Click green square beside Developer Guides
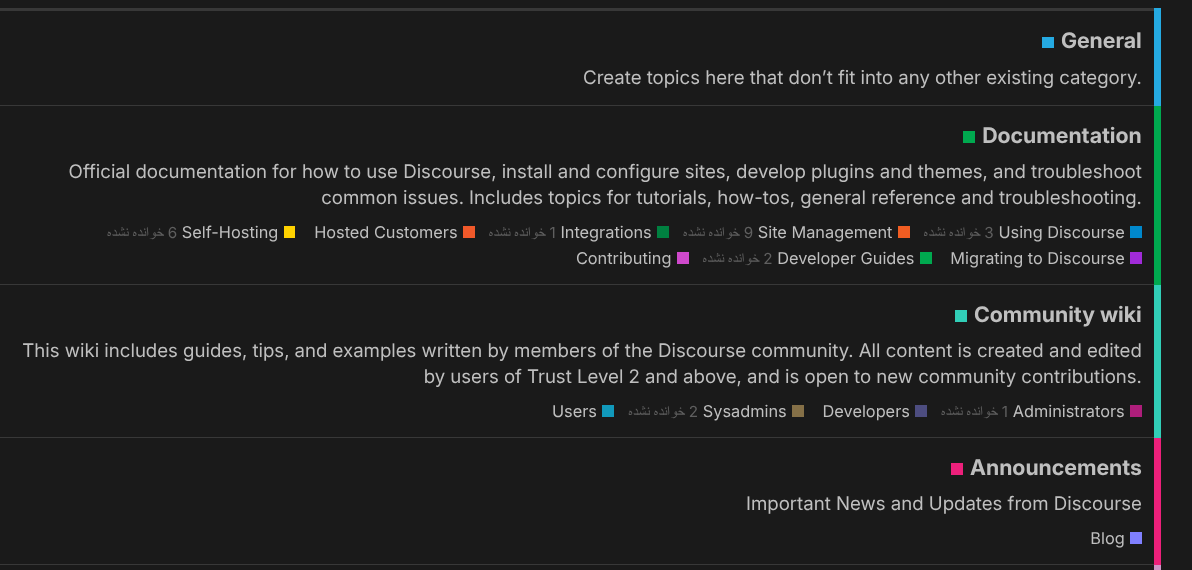Viewport: 1192px width, 570px height. (x=926, y=258)
